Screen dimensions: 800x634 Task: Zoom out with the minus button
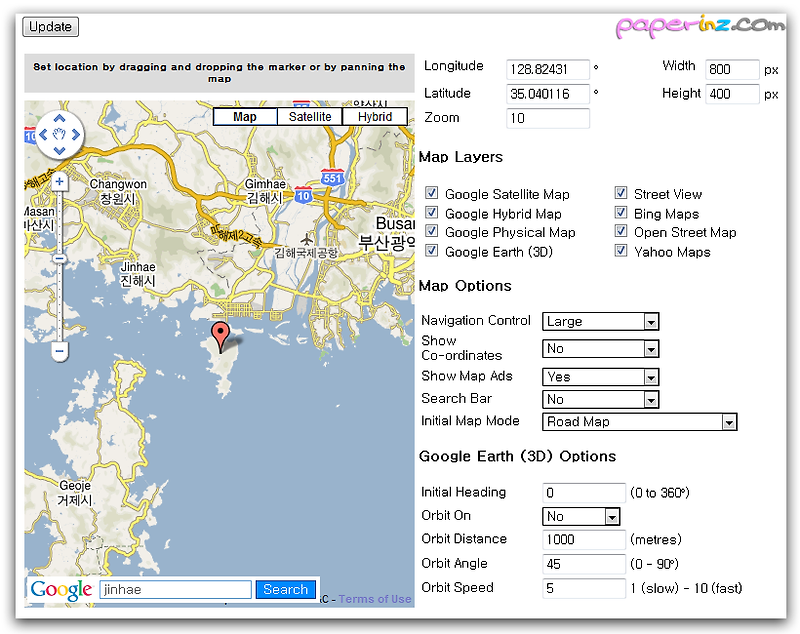pos(60,351)
